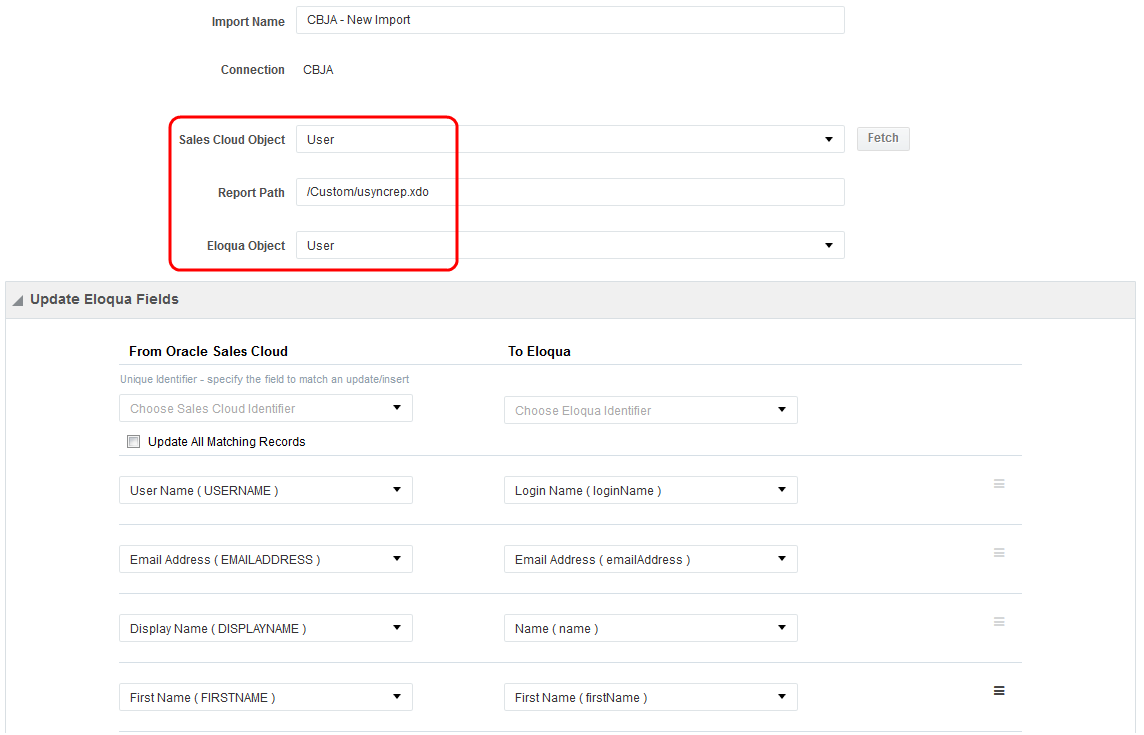The image size is (1144, 735).
Task: Collapse the Update Eloqua Fields section
Action: point(18,300)
